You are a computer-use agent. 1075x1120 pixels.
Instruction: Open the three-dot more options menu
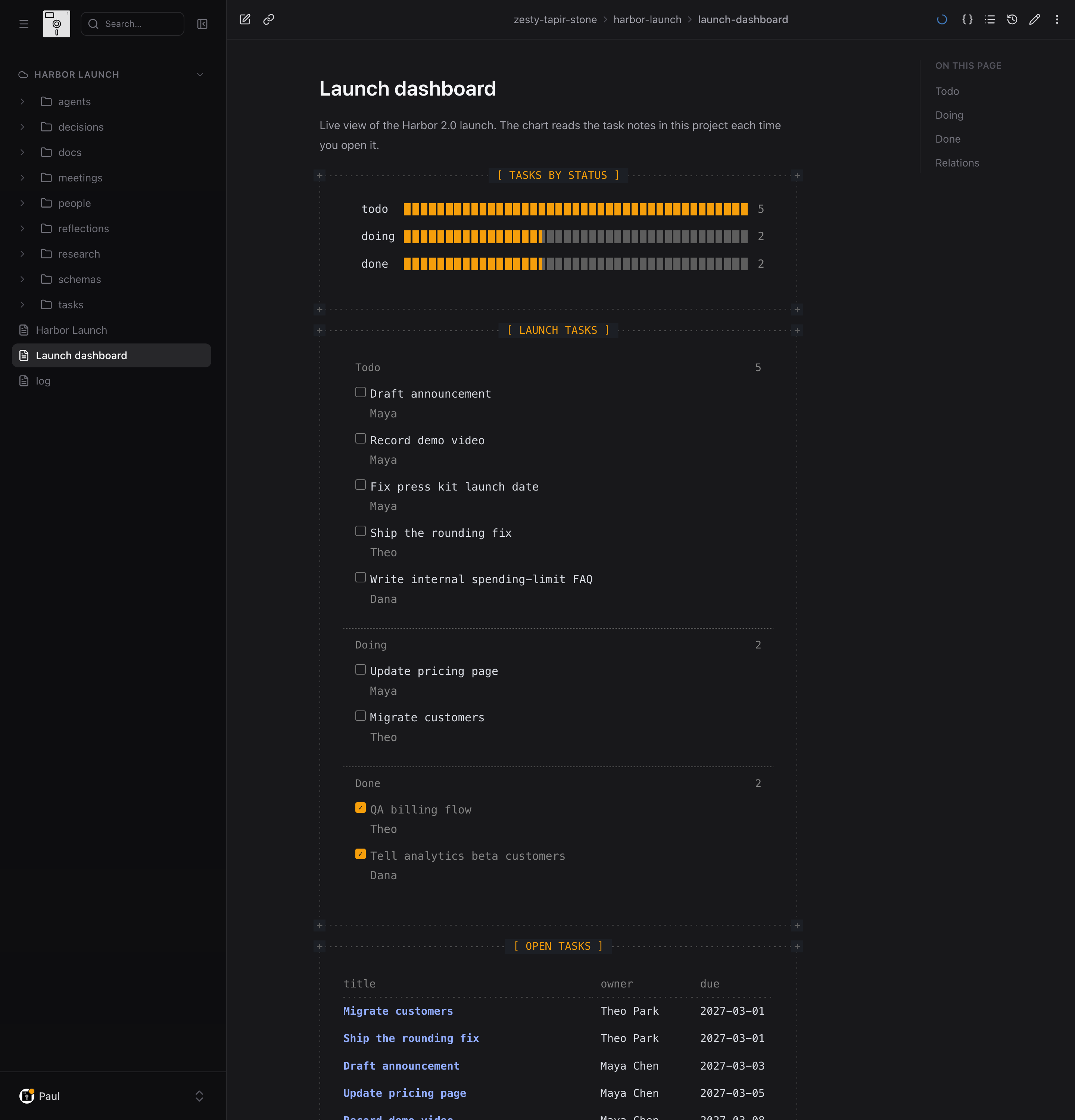pos(1057,19)
